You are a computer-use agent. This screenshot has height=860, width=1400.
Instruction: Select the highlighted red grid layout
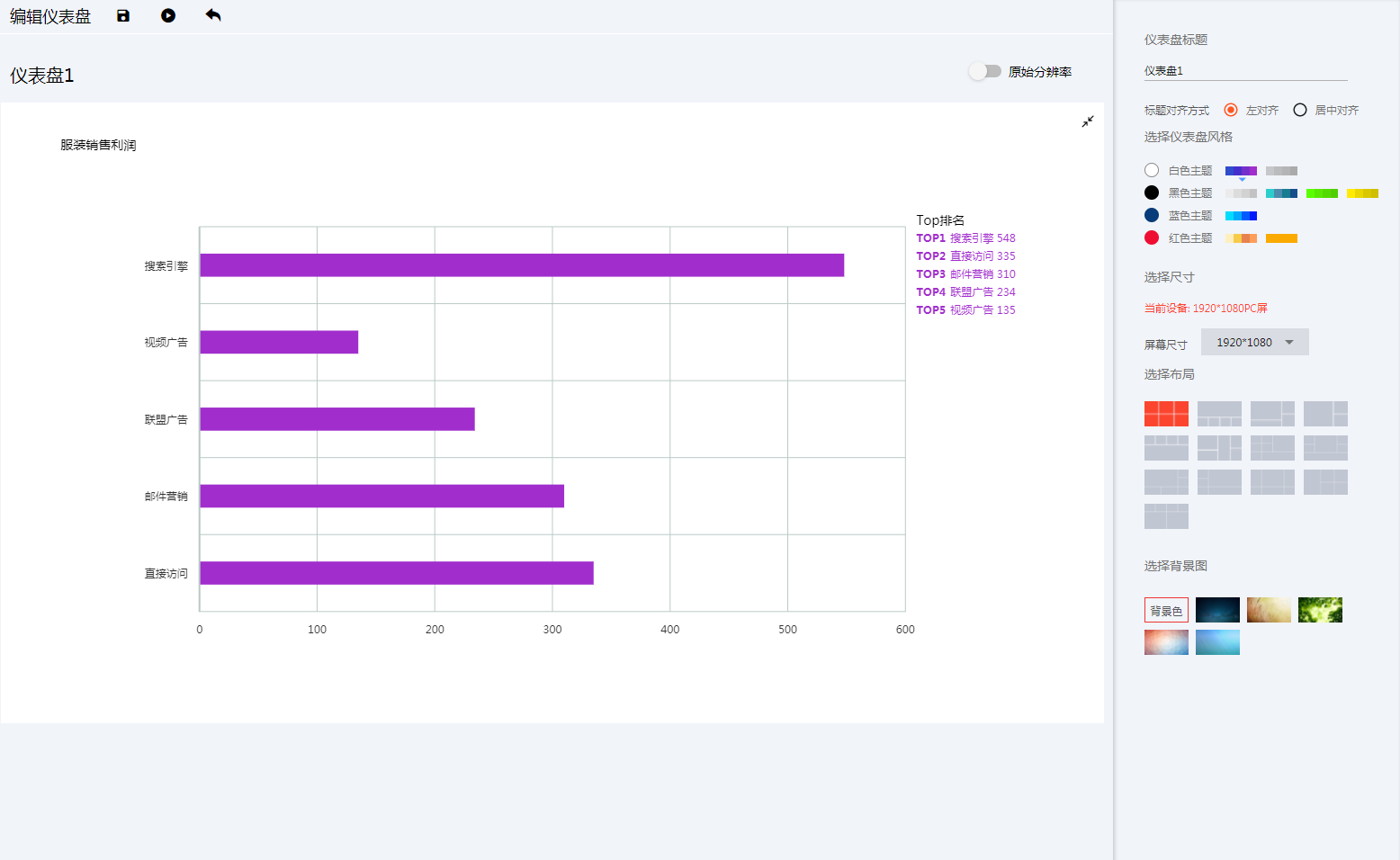pos(1166,414)
